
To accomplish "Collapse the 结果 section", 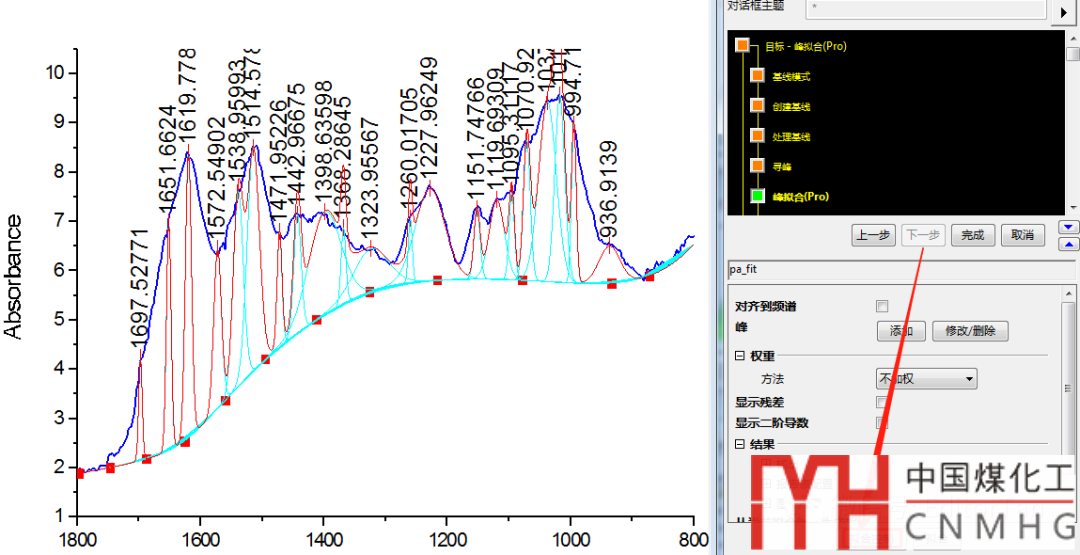I will pyautogui.click(x=740, y=445).
